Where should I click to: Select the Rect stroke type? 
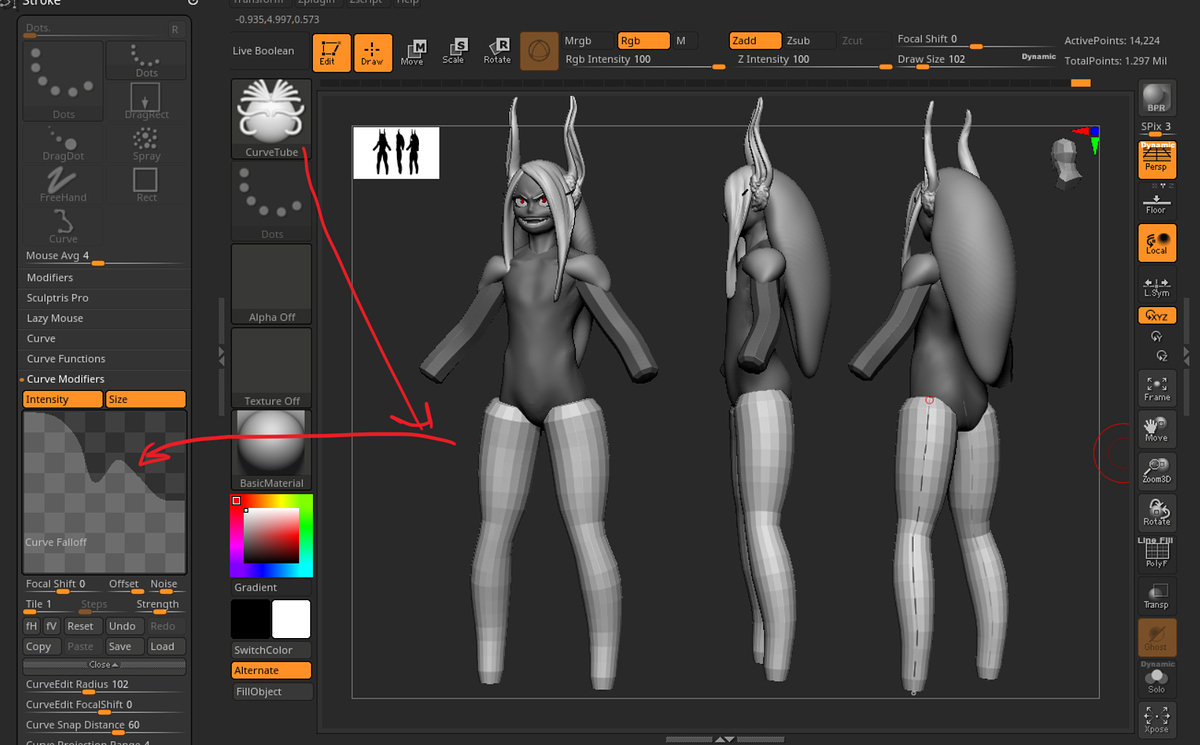[146, 184]
